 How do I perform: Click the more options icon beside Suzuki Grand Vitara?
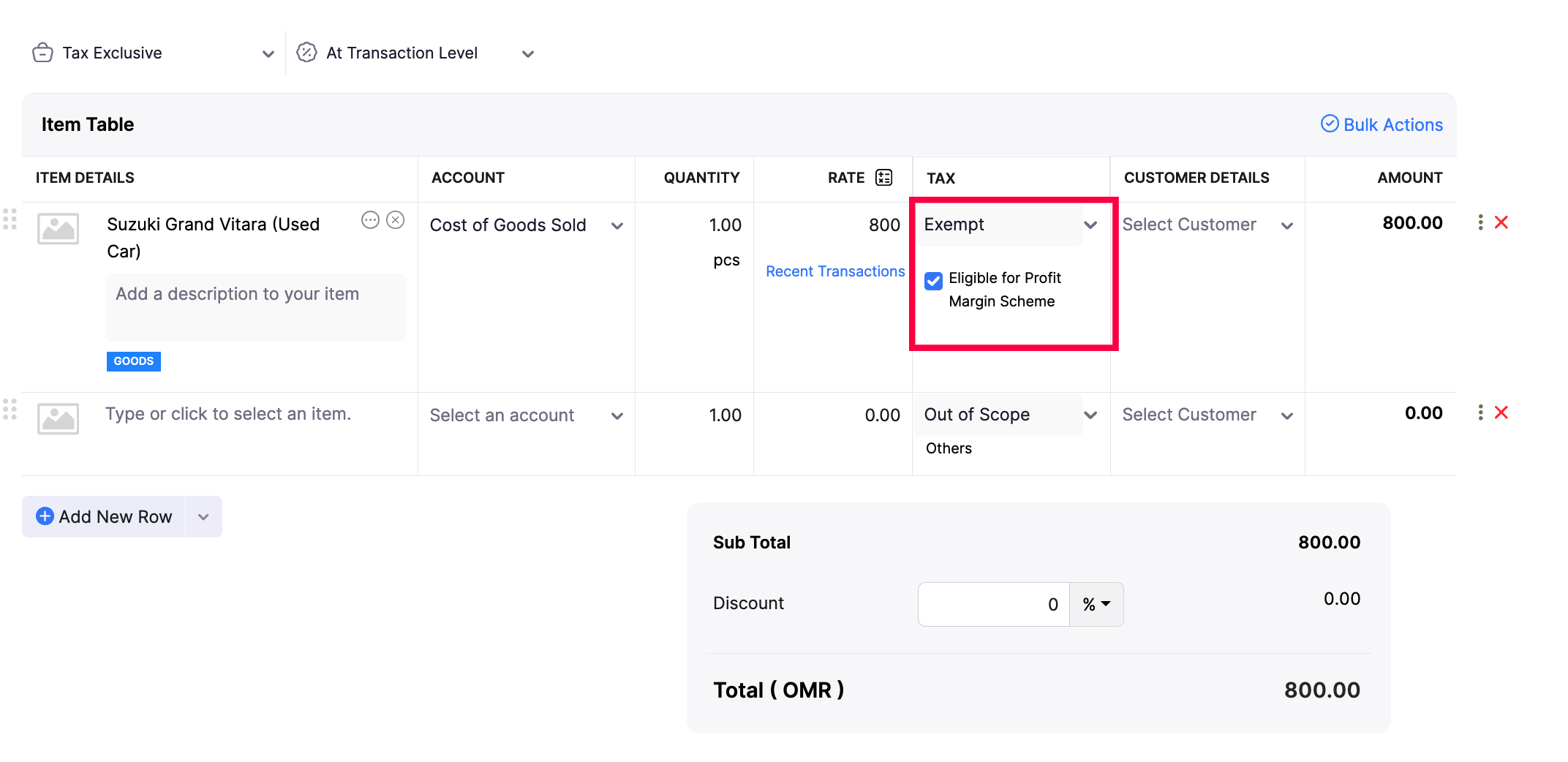371,220
